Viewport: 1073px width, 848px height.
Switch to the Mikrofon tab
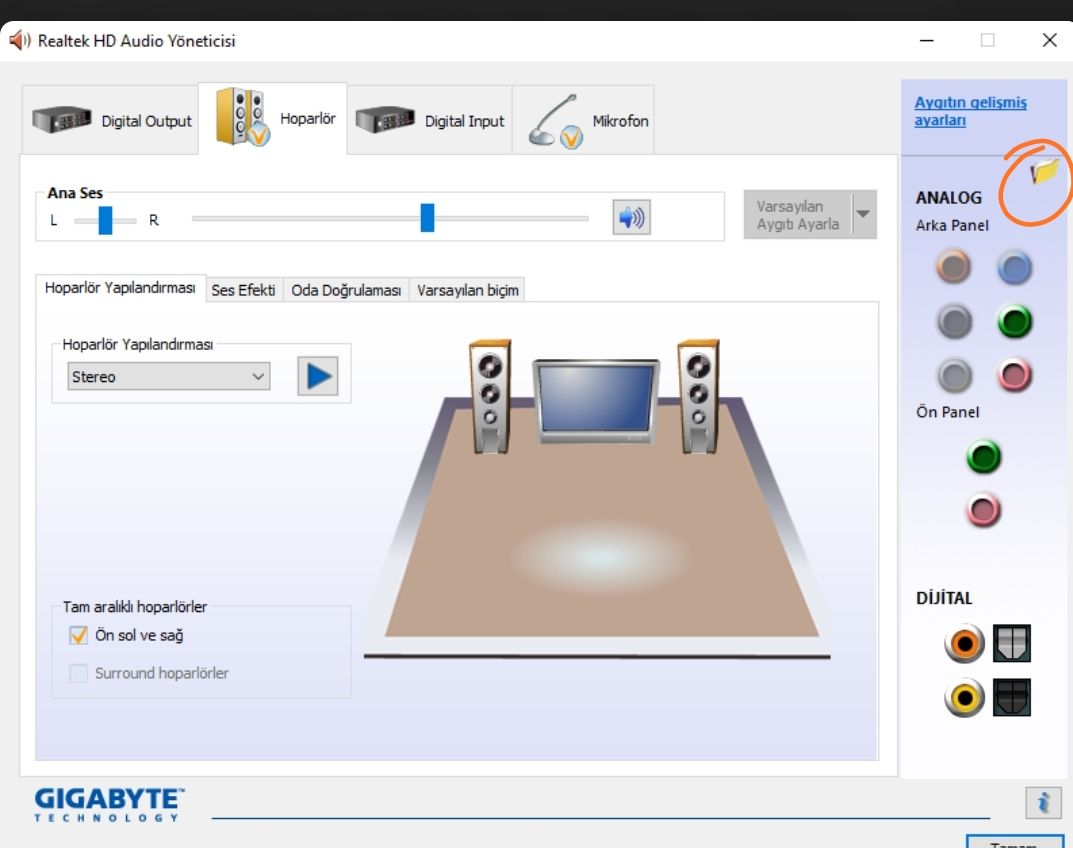pos(584,120)
